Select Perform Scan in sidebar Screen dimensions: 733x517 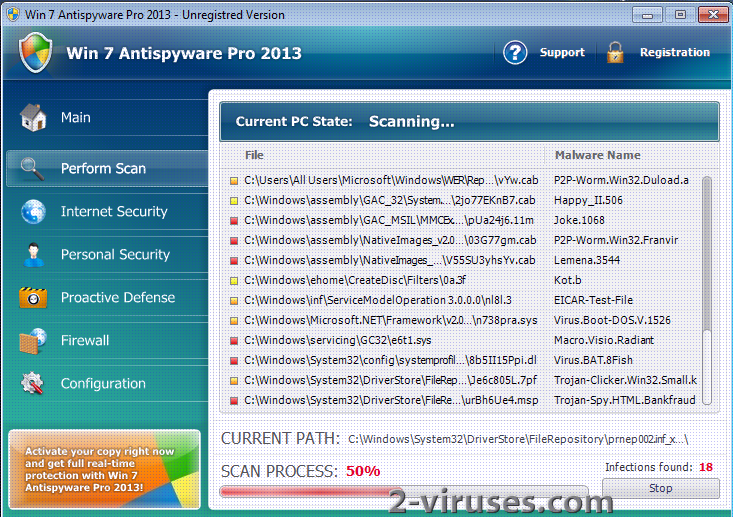pos(107,168)
